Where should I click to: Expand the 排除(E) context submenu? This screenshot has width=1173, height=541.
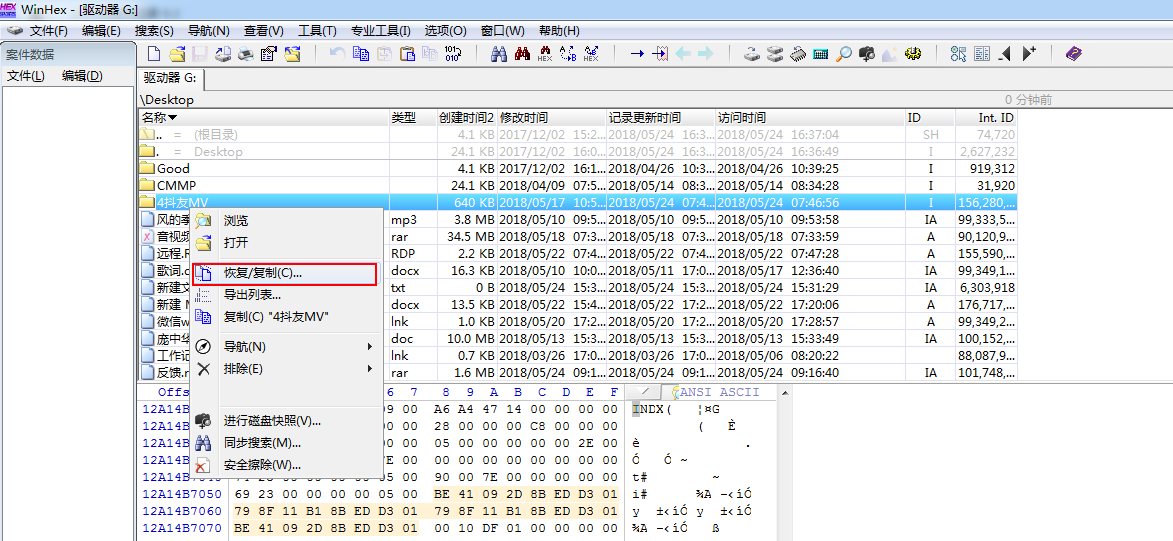[x=287, y=368]
